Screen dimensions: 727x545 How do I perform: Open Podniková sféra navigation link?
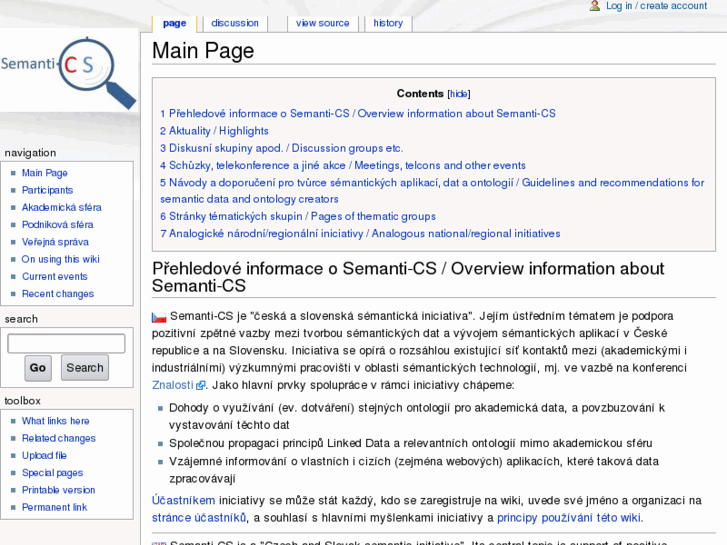[57, 224]
